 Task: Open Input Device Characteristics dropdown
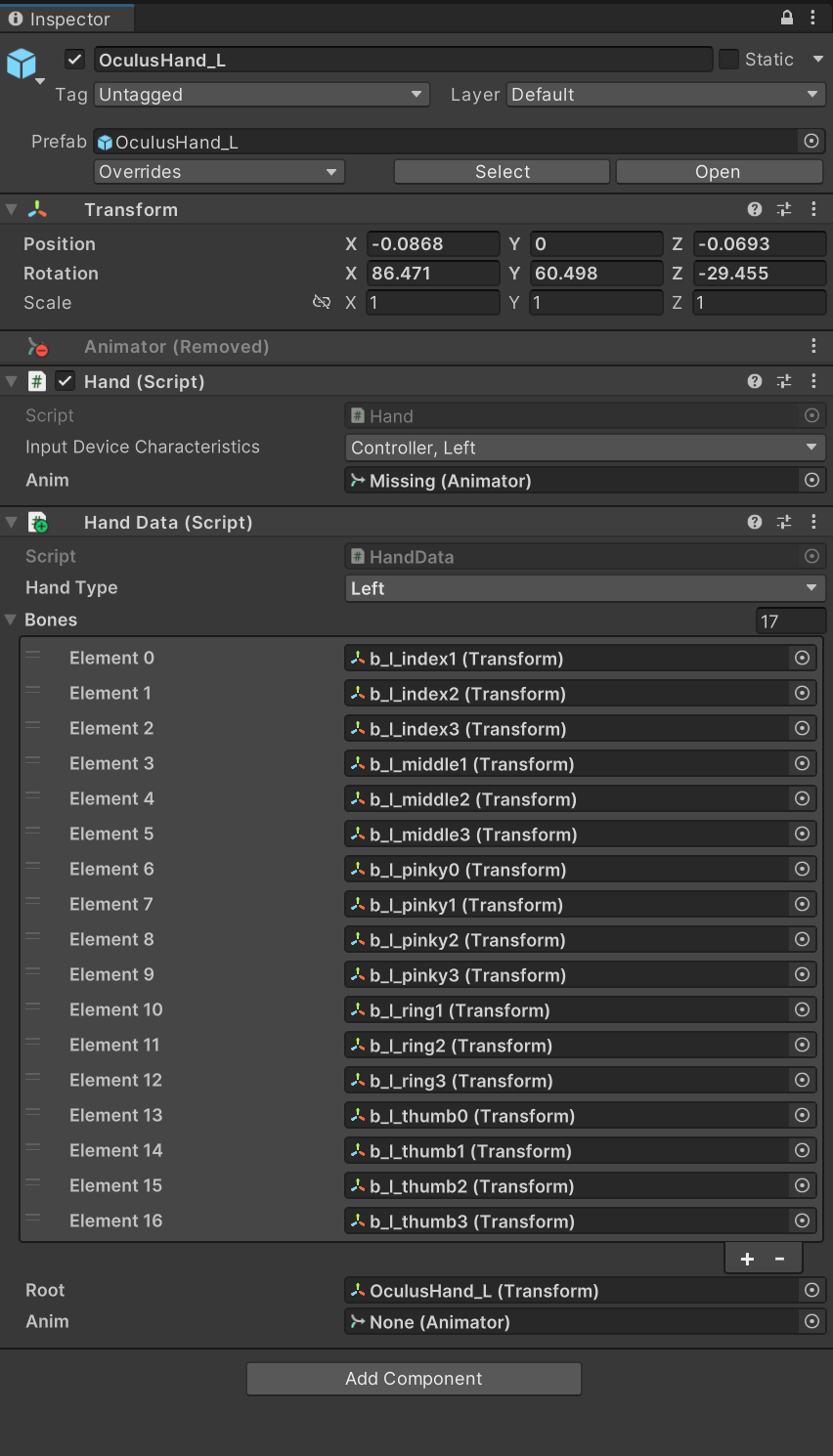pyautogui.click(x=585, y=448)
